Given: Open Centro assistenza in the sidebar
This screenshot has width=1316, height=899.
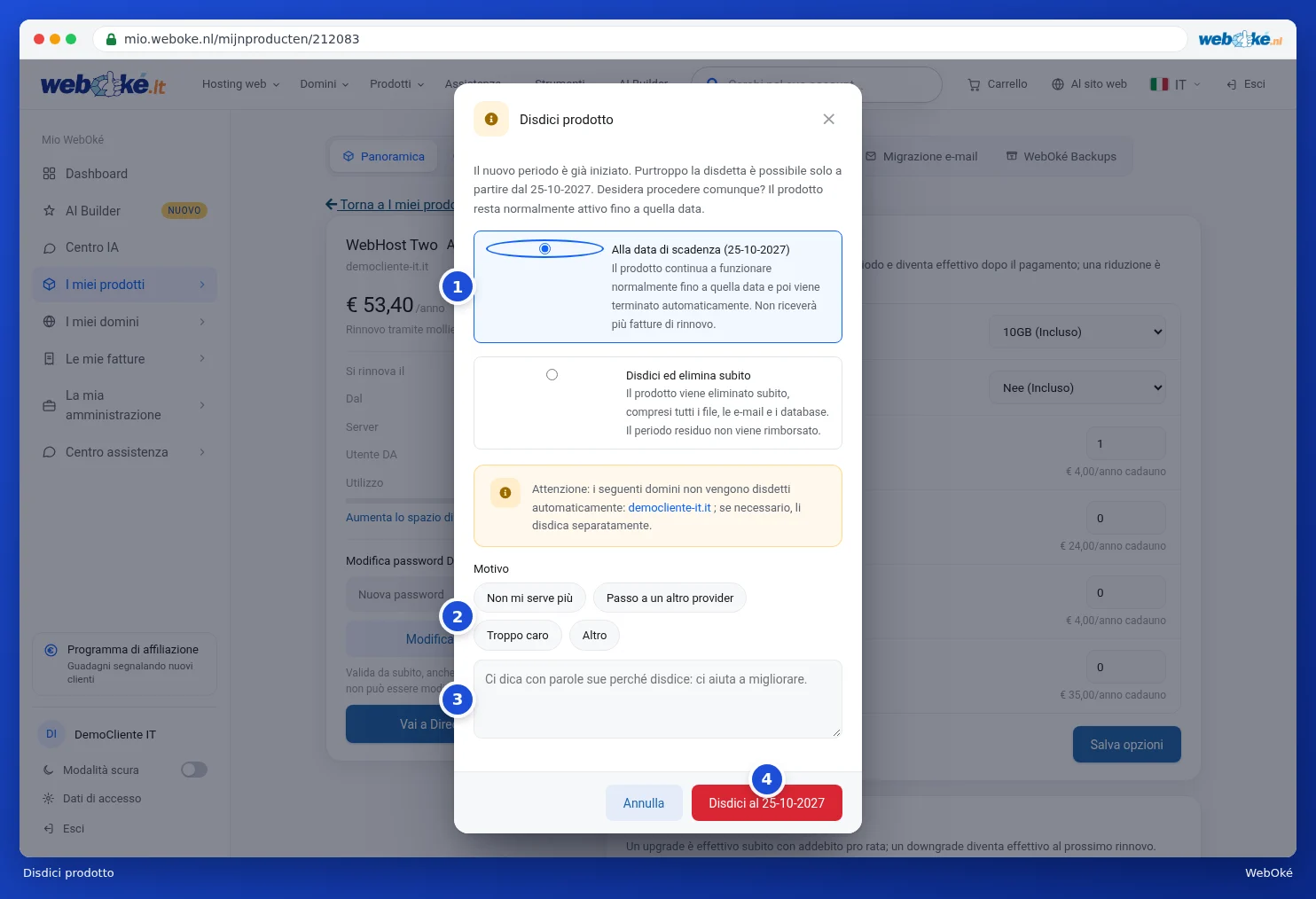Looking at the screenshot, I should point(125,452).
